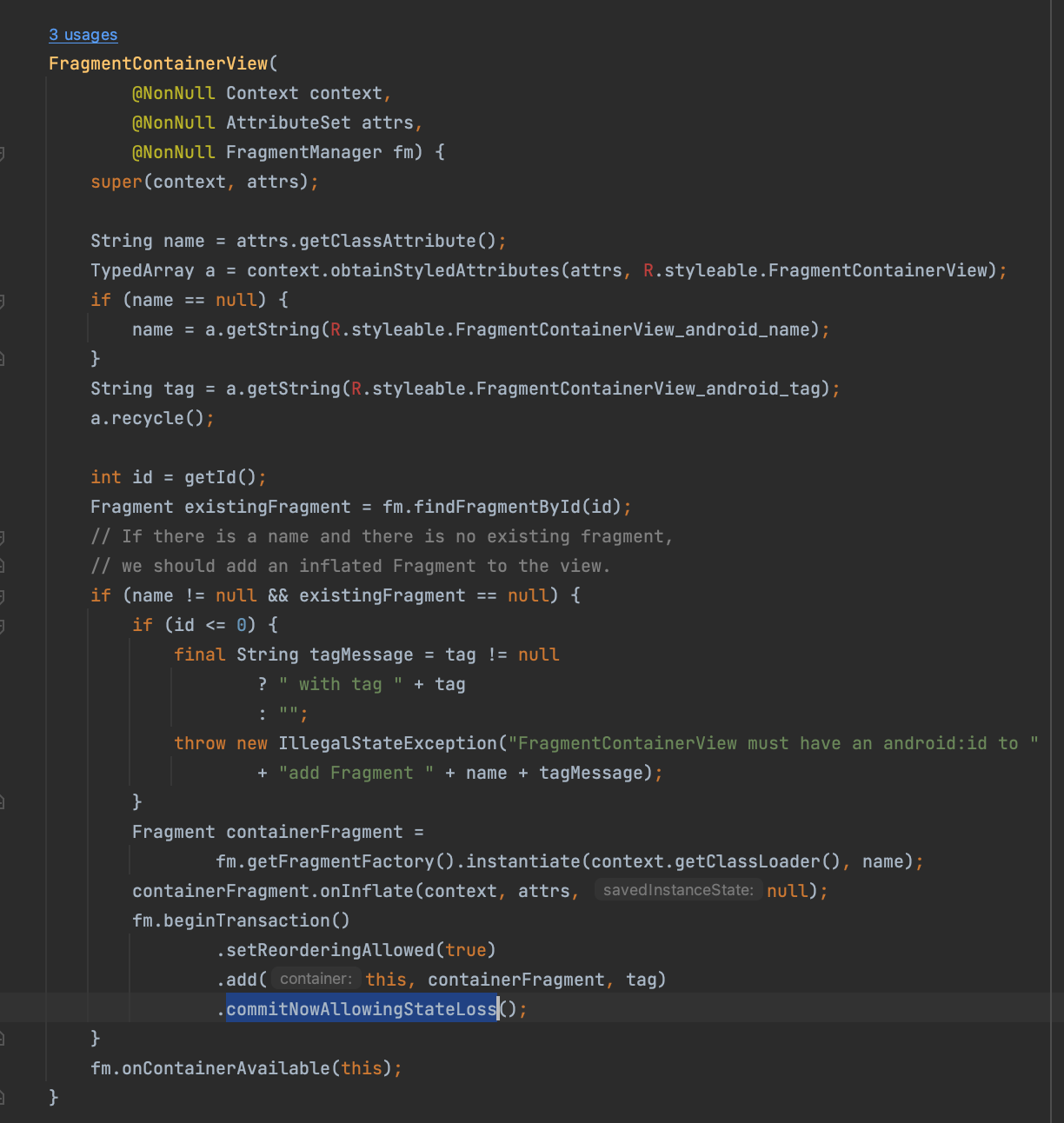Click the string literal "add Fragment "
Viewport: 1064px width, 1123px height.
point(356,773)
